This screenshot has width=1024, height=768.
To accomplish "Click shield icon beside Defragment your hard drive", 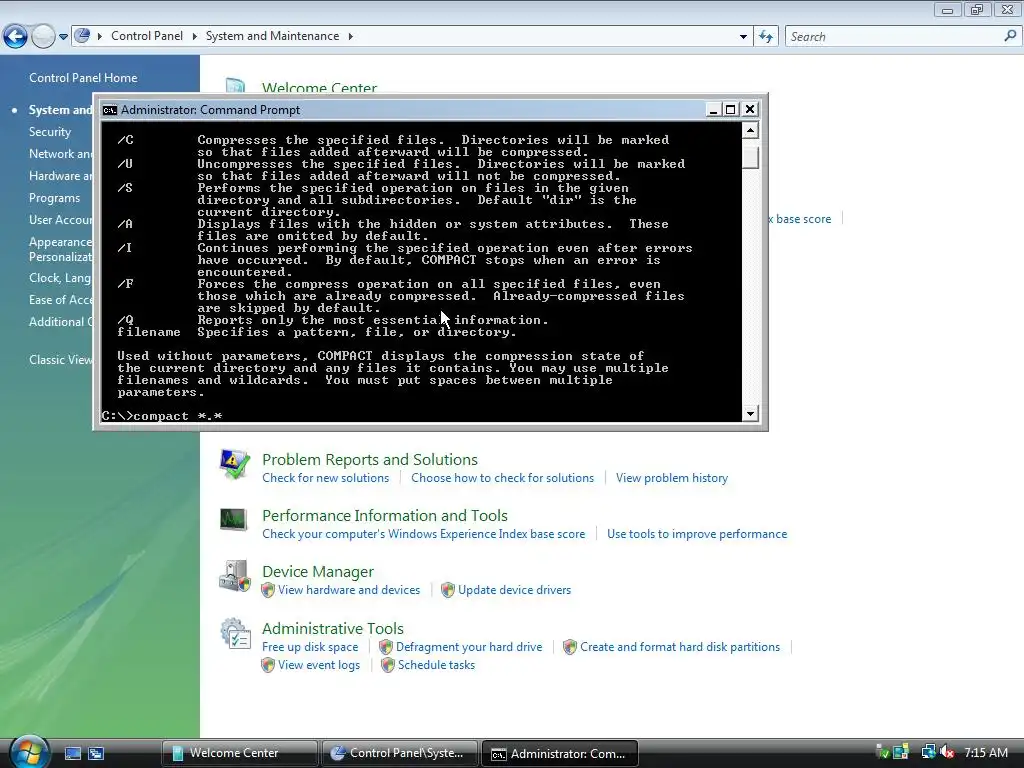I will [x=386, y=647].
